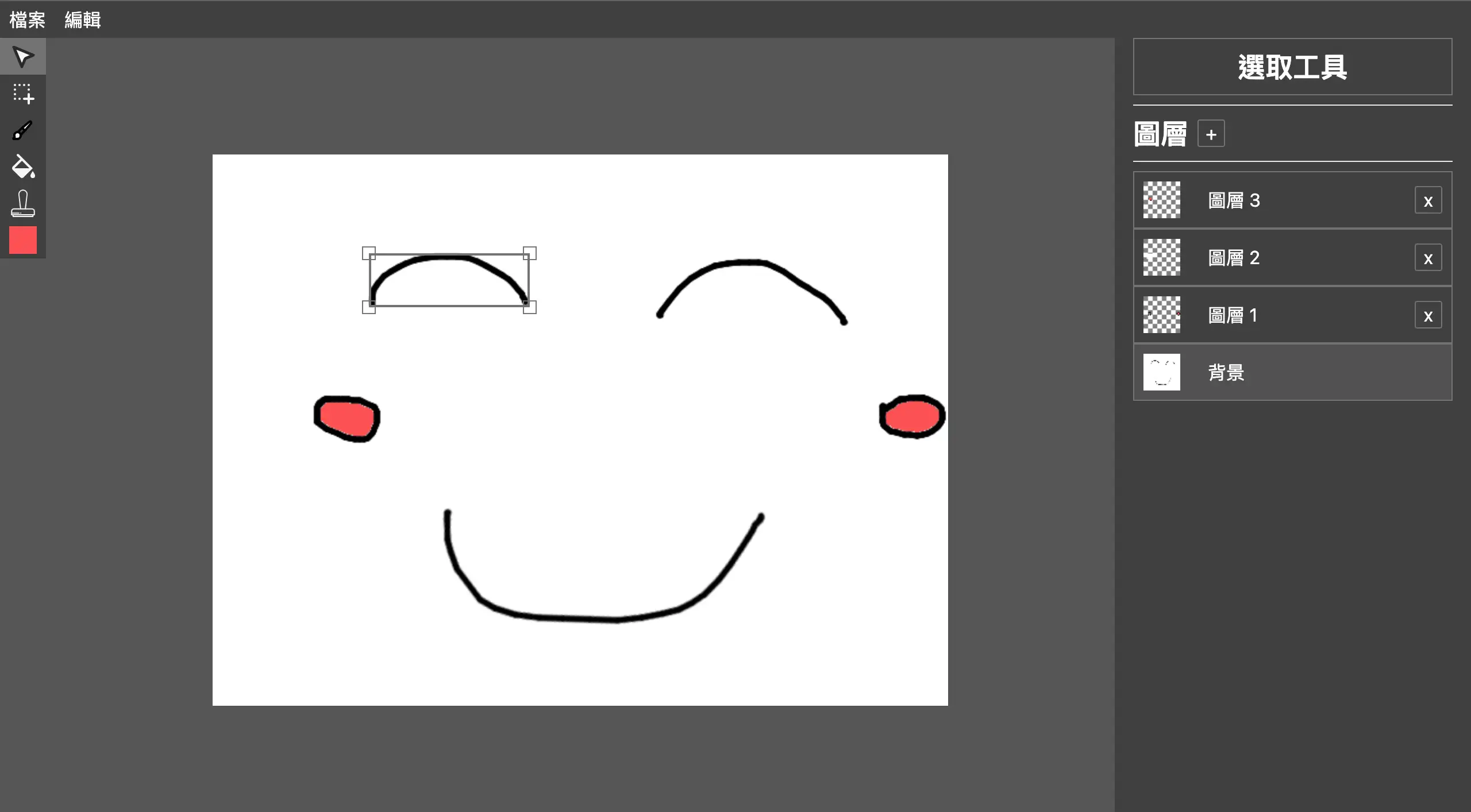Select the 圖層 3 layer row
This screenshot has height=812, width=1471.
pyautogui.click(x=1292, y=200)
